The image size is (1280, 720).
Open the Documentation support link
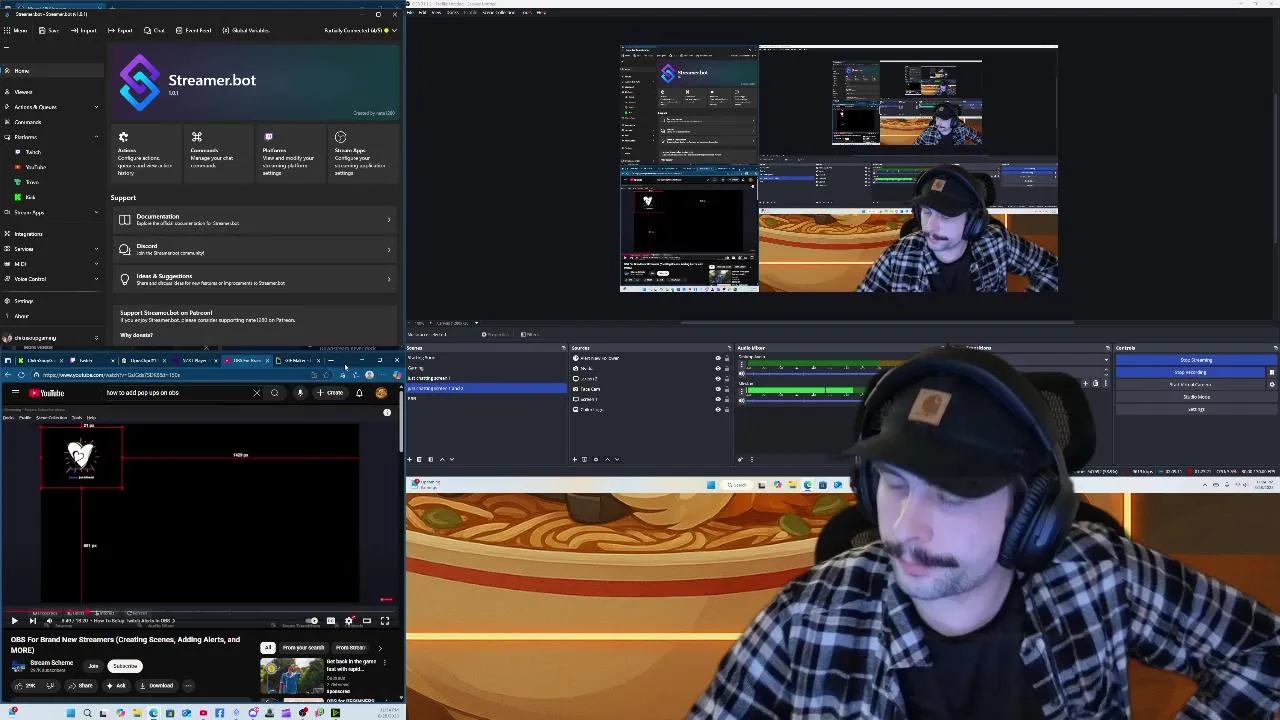pyautogui.click(x=255, y=220)
